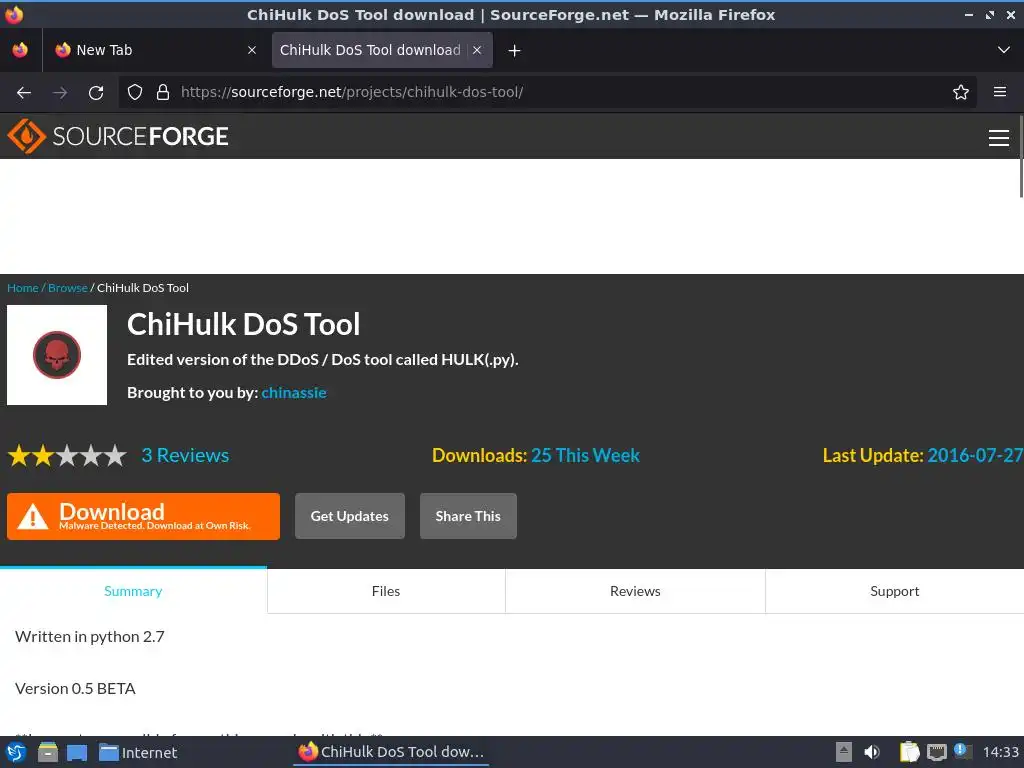Follow the Browse breadcrumb link

coord(67,287)
